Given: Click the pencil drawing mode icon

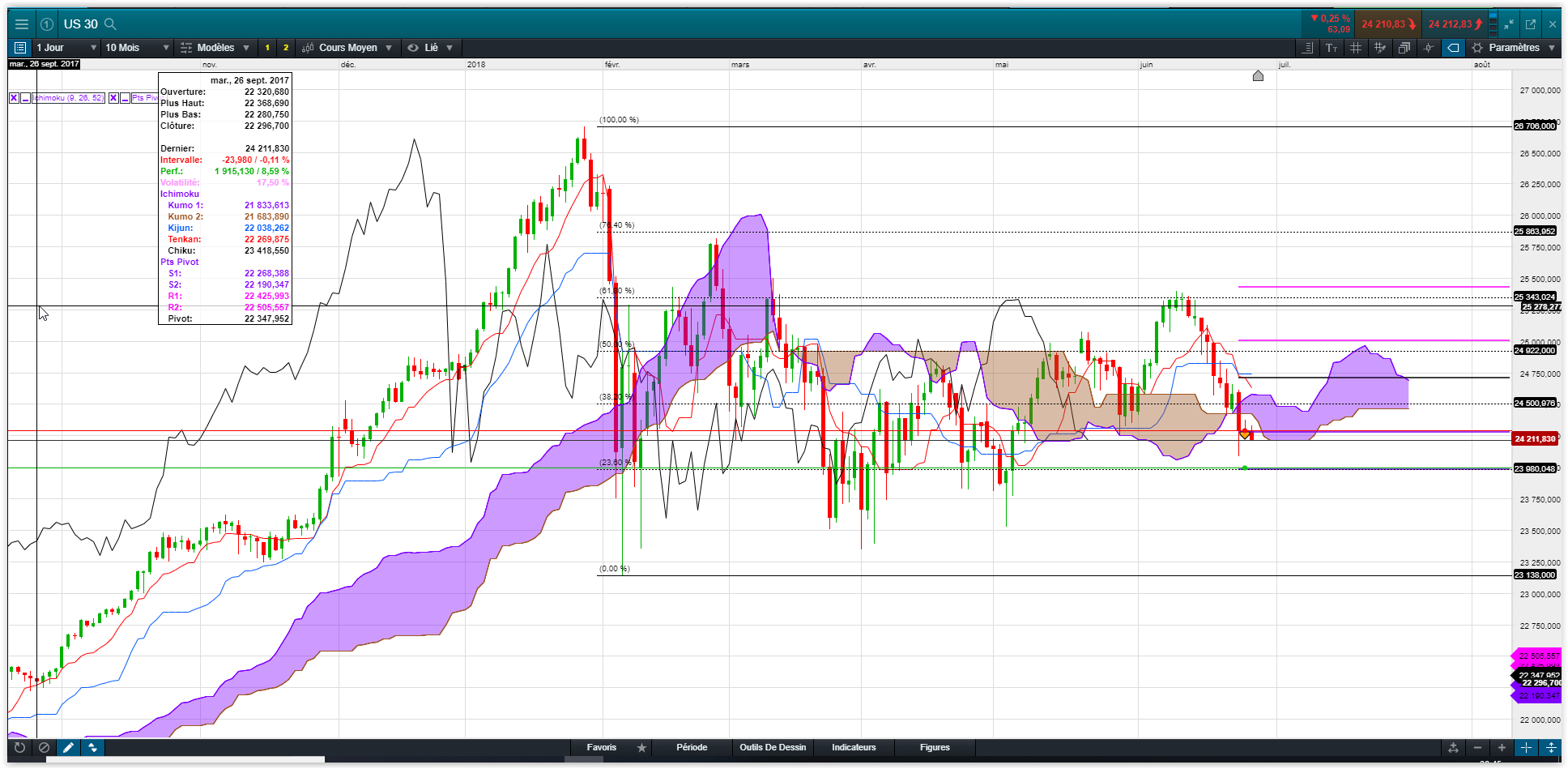Looking at the screenshot, I should click(68, 748).
